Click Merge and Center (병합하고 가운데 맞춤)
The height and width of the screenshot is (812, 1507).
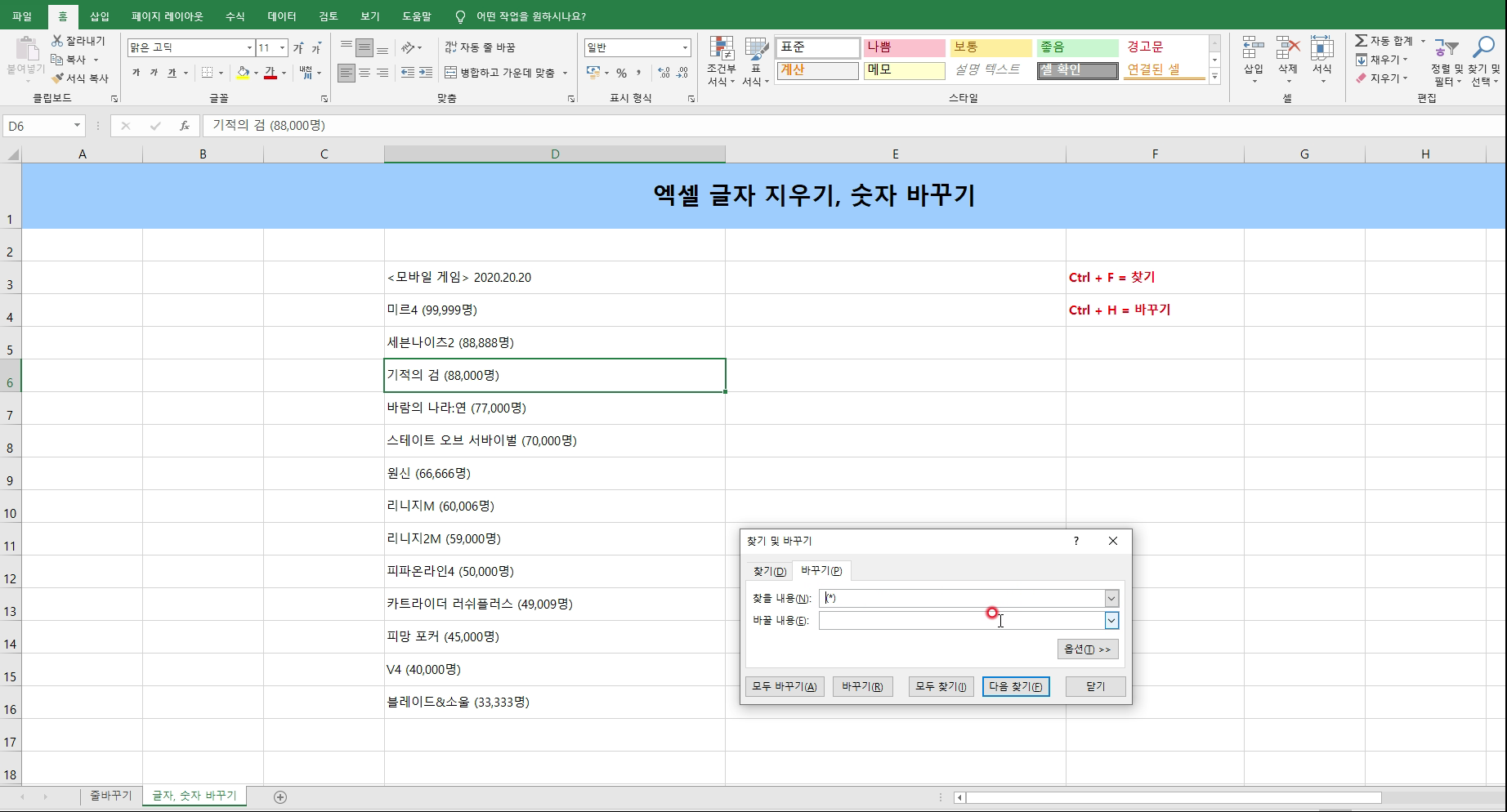[500, 73]
